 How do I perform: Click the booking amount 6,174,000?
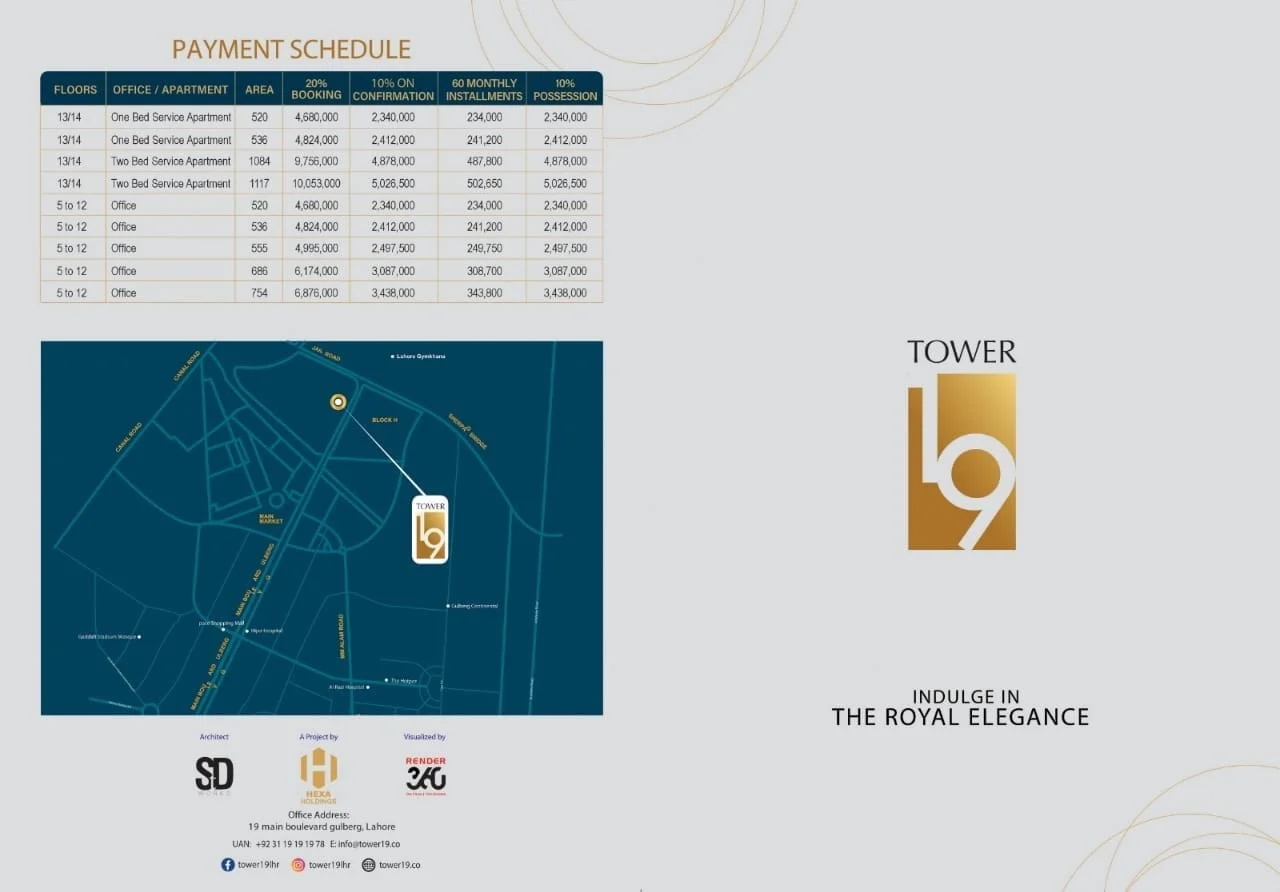pyautogui.click(x=316, y=271)
